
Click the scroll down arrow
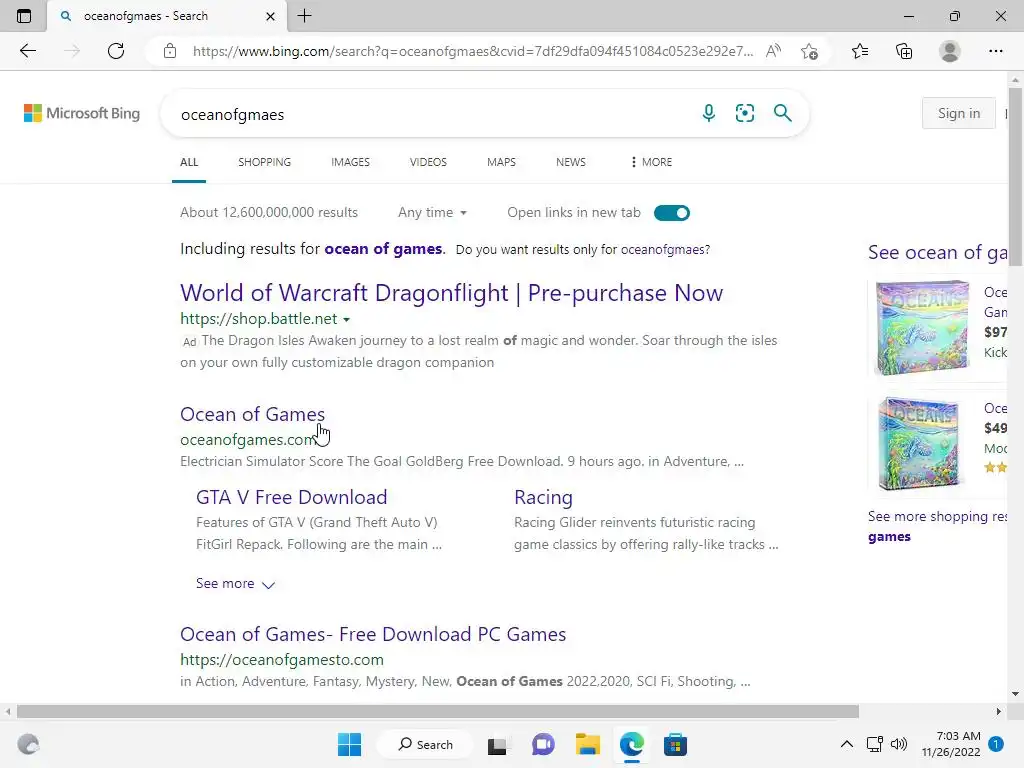1016,694
